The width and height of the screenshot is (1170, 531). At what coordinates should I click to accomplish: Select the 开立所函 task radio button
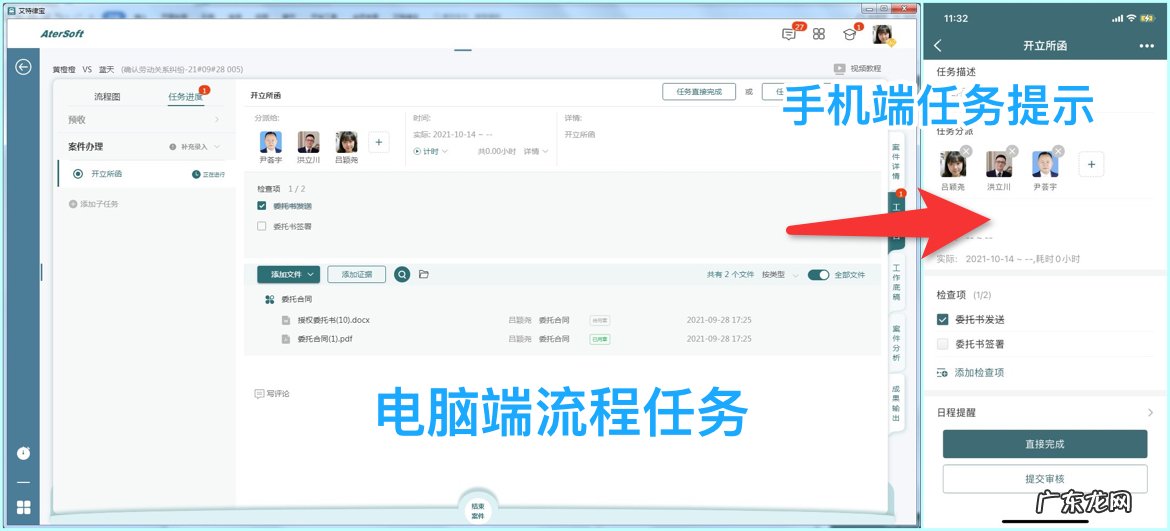(x=78, y=174)
